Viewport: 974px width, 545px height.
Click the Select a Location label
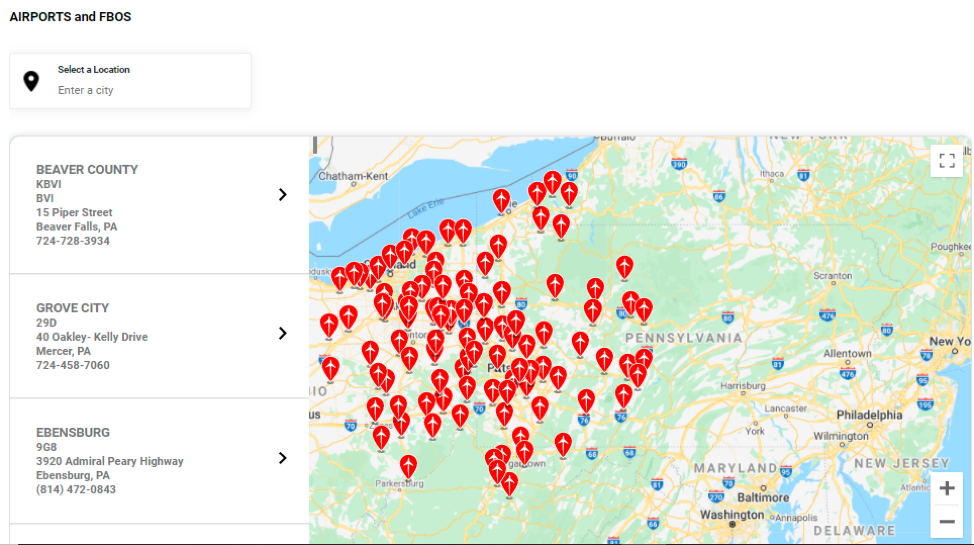[94, 70]
